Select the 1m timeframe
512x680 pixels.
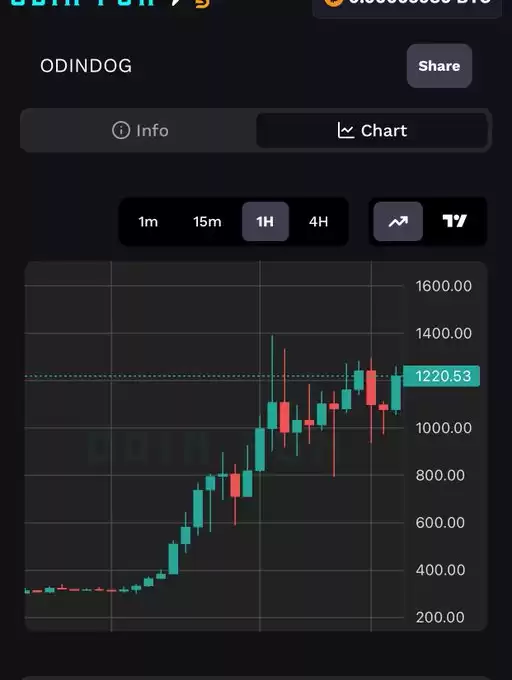(x=148, y=222)
